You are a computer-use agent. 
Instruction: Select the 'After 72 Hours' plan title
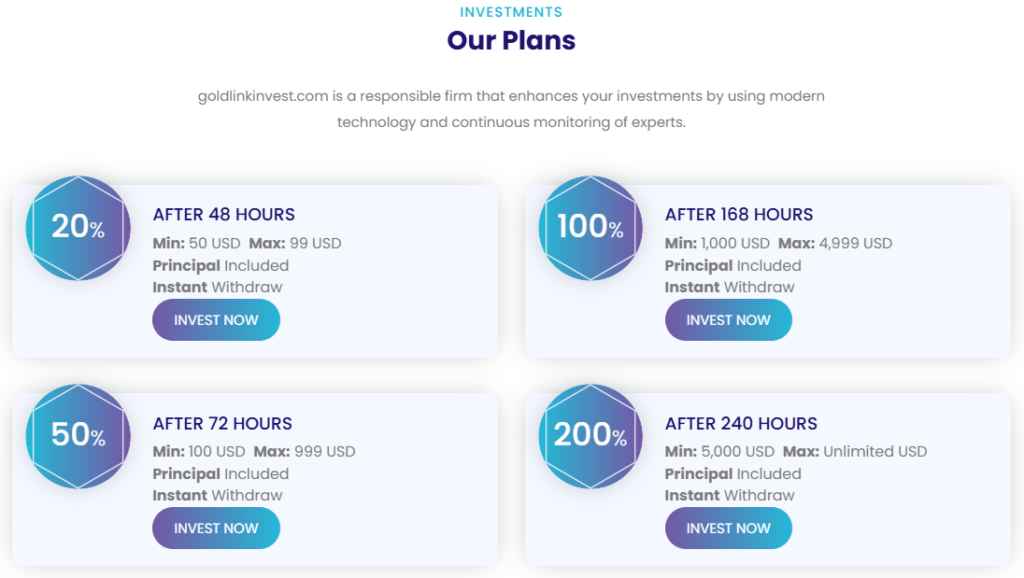(x=223, y=423)
